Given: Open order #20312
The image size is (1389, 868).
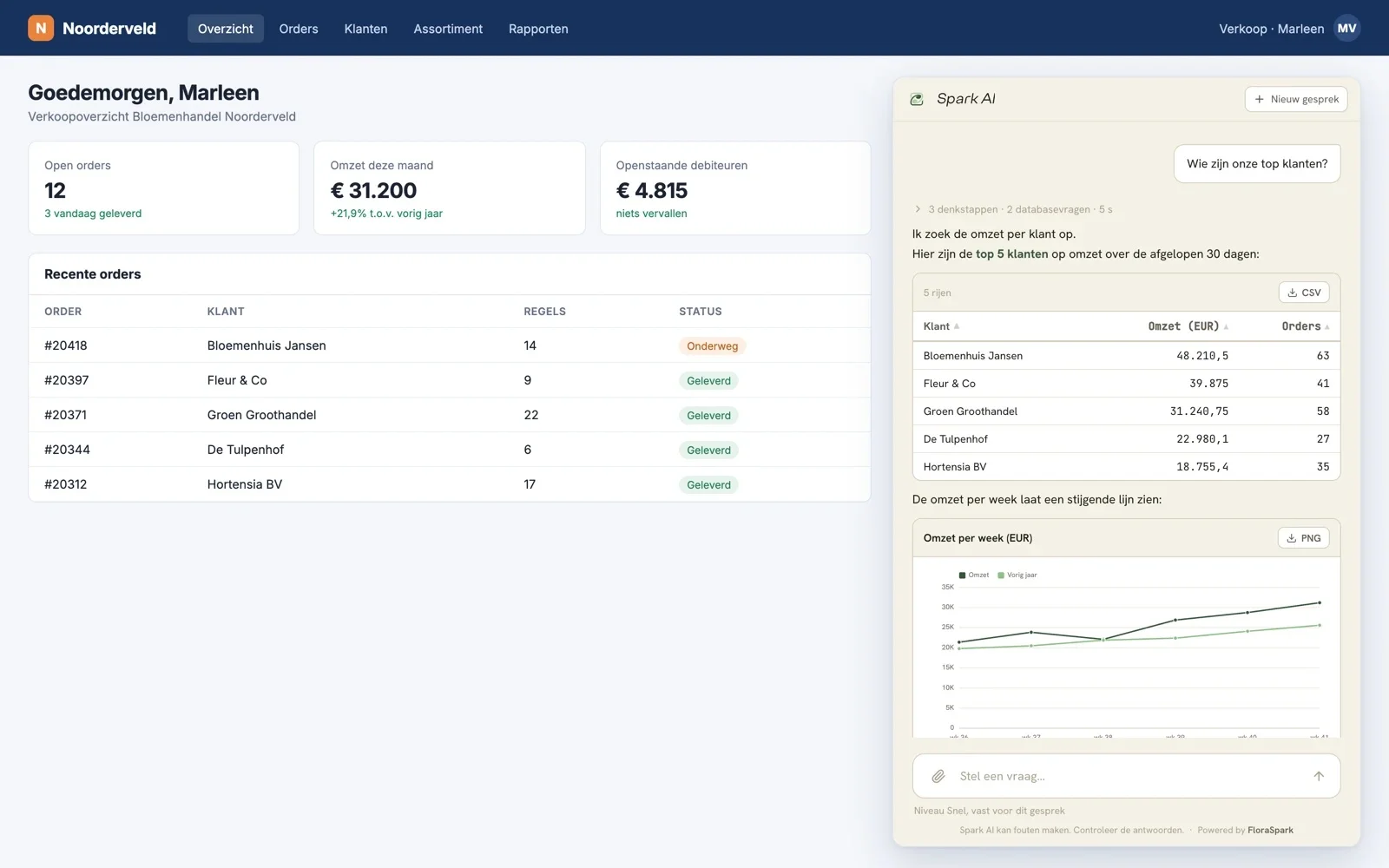Looking at the screenshot, I should click(449, 484).
